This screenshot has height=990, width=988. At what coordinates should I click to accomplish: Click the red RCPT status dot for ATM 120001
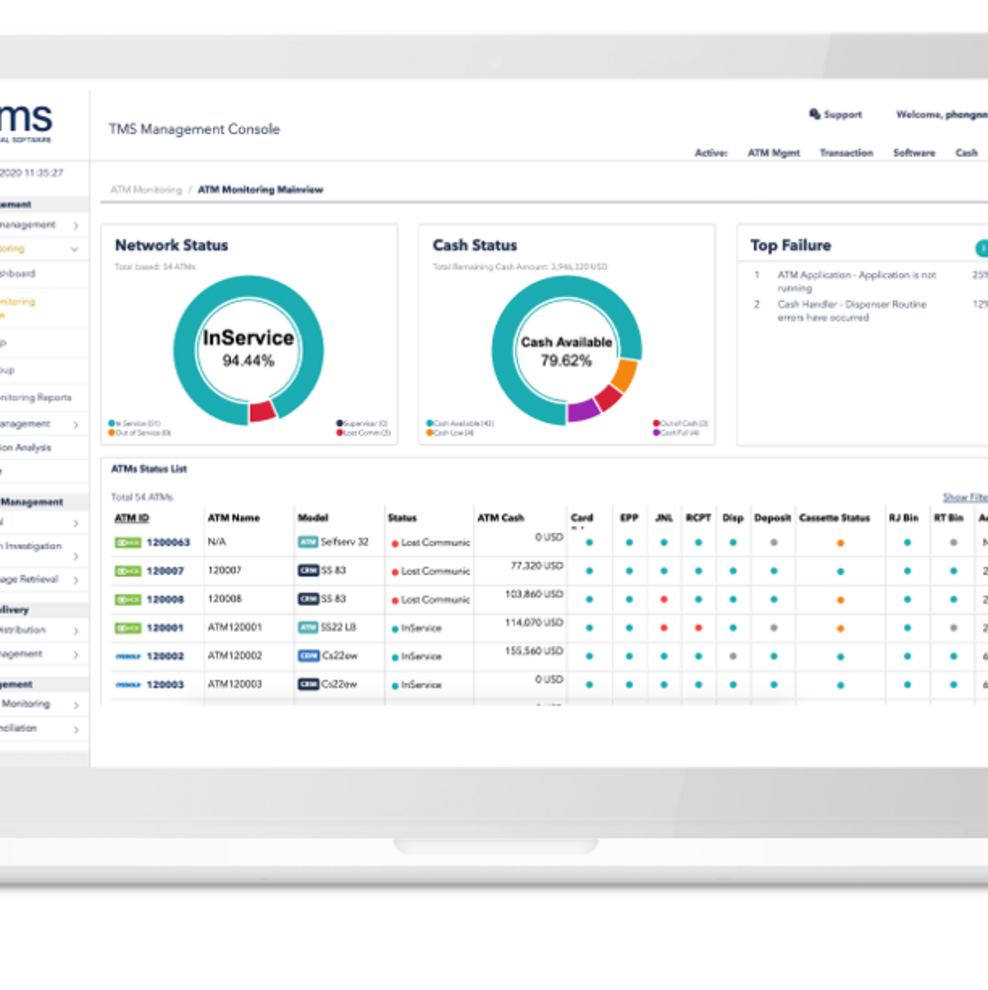coord(698,628)
